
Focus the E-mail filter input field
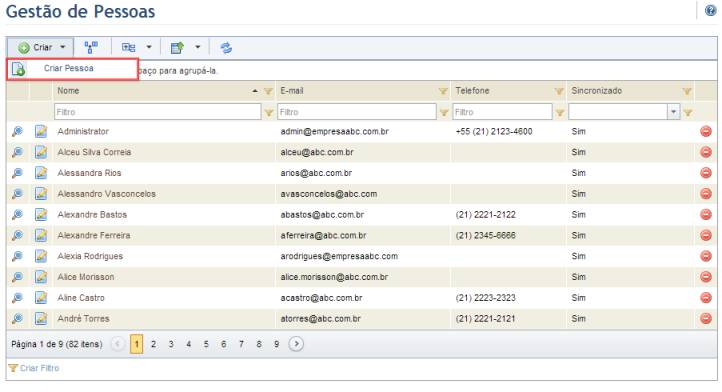pos(357,112)
